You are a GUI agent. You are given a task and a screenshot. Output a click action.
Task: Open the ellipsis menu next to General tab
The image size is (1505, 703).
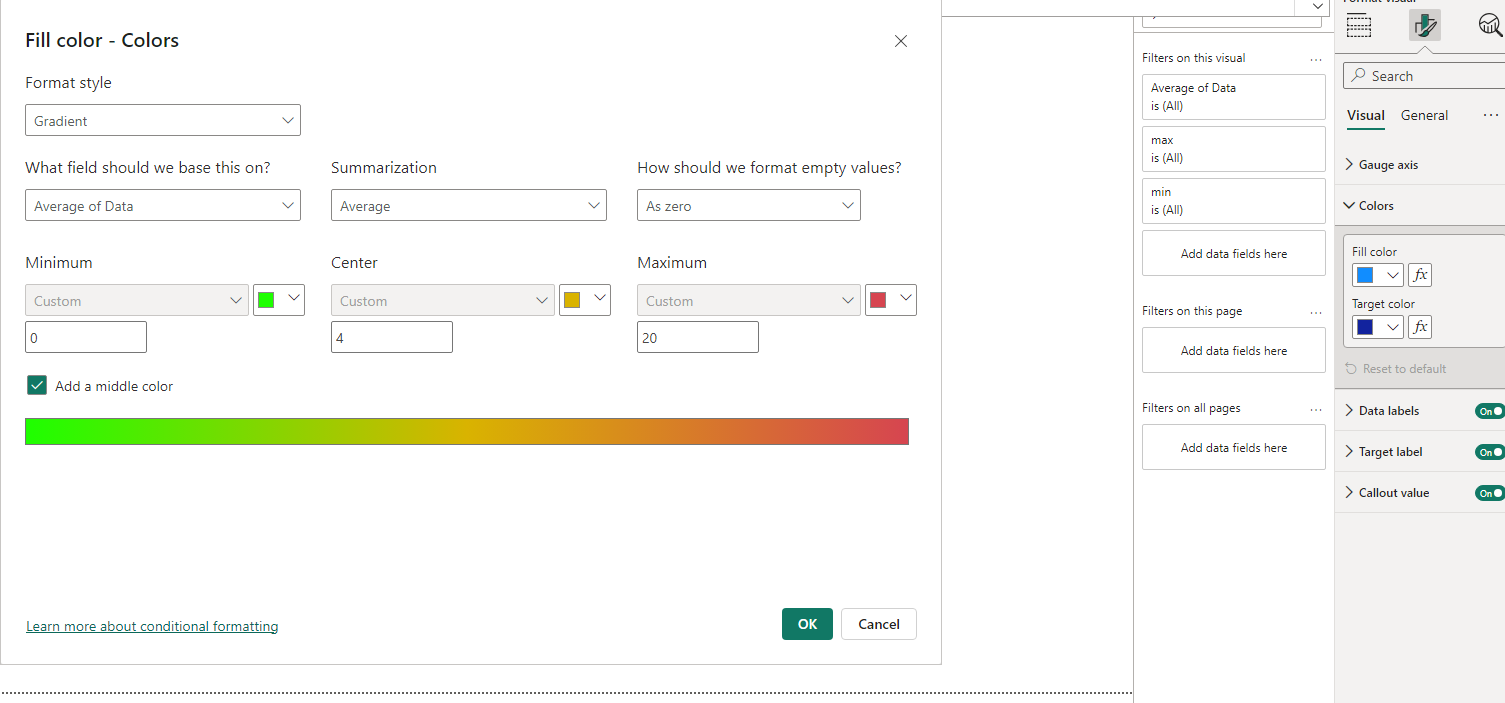(x=1490, y=116)
